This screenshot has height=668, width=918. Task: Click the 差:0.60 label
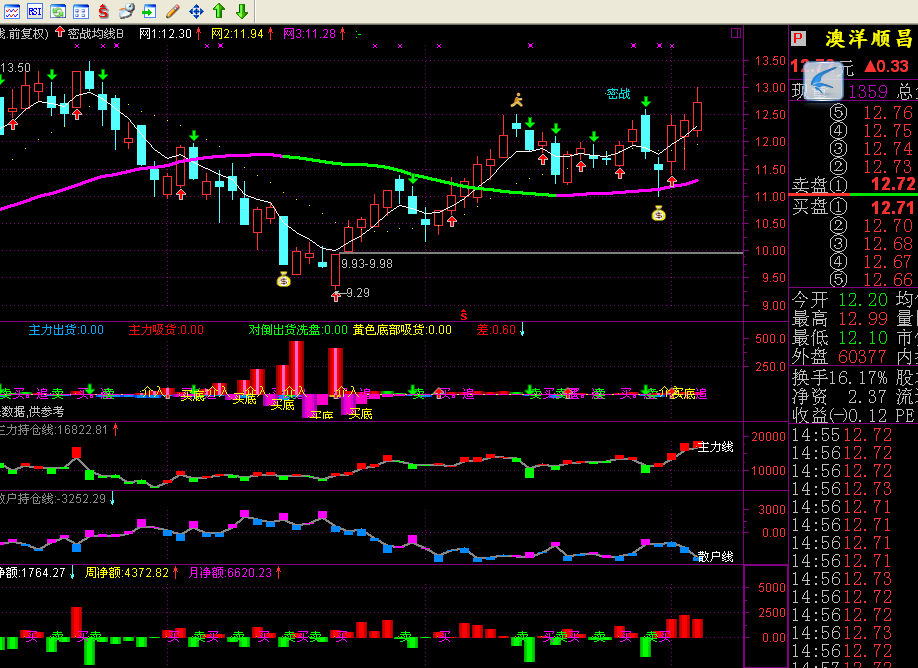[x=496, y=330]
